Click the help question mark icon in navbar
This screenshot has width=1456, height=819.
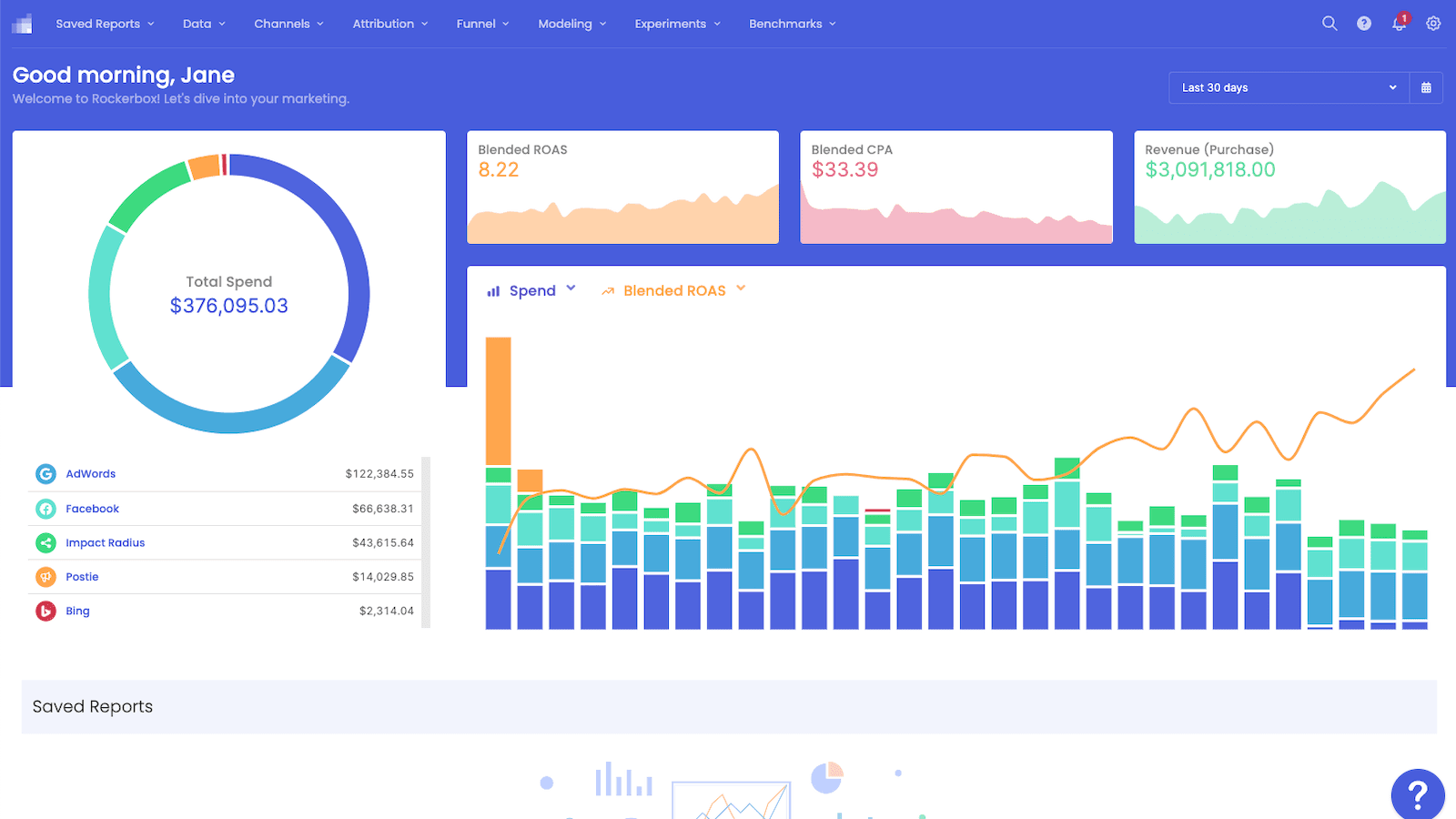pos(1363,23)
